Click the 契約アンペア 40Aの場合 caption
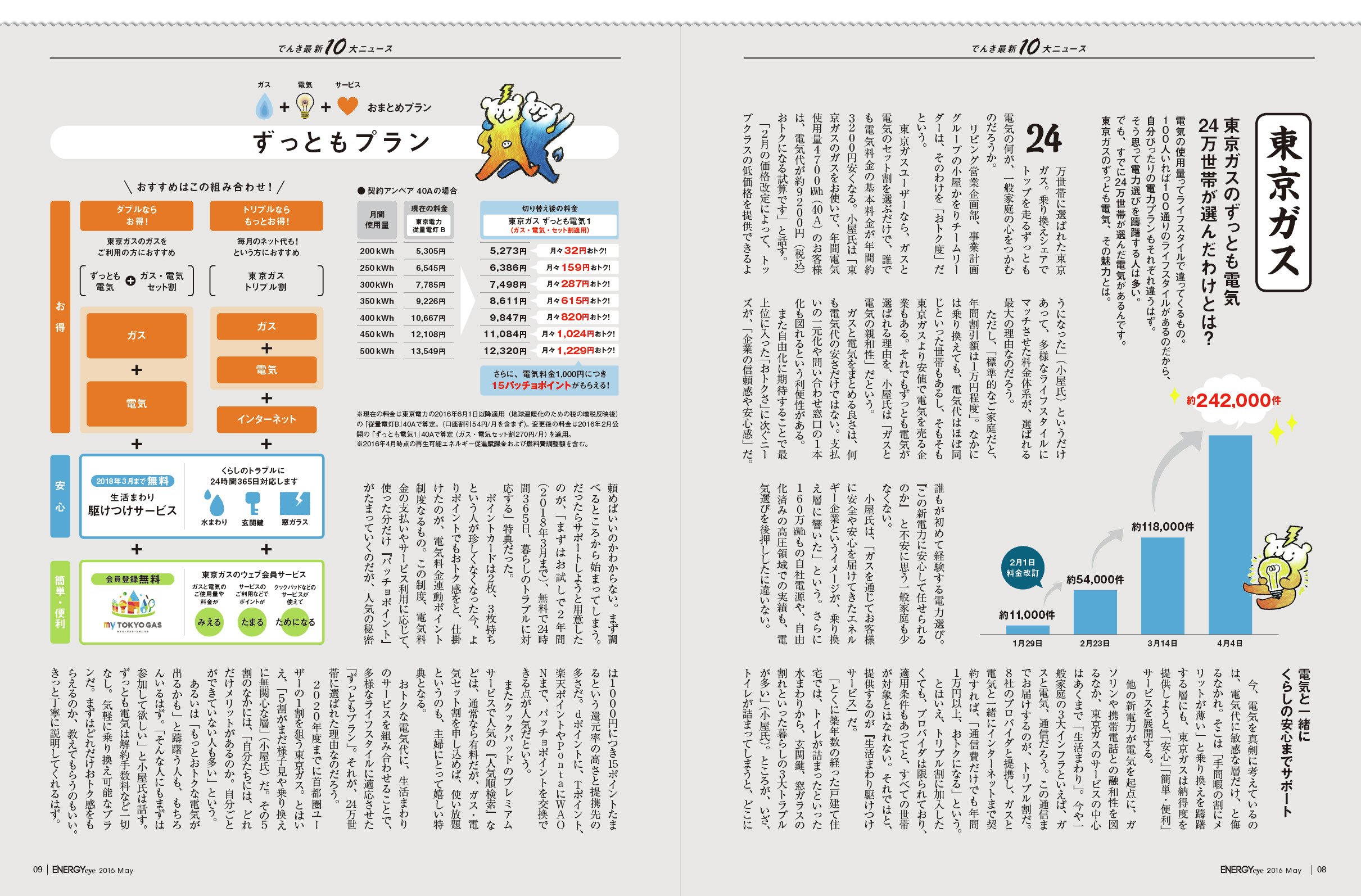 (x=406, y=191)
